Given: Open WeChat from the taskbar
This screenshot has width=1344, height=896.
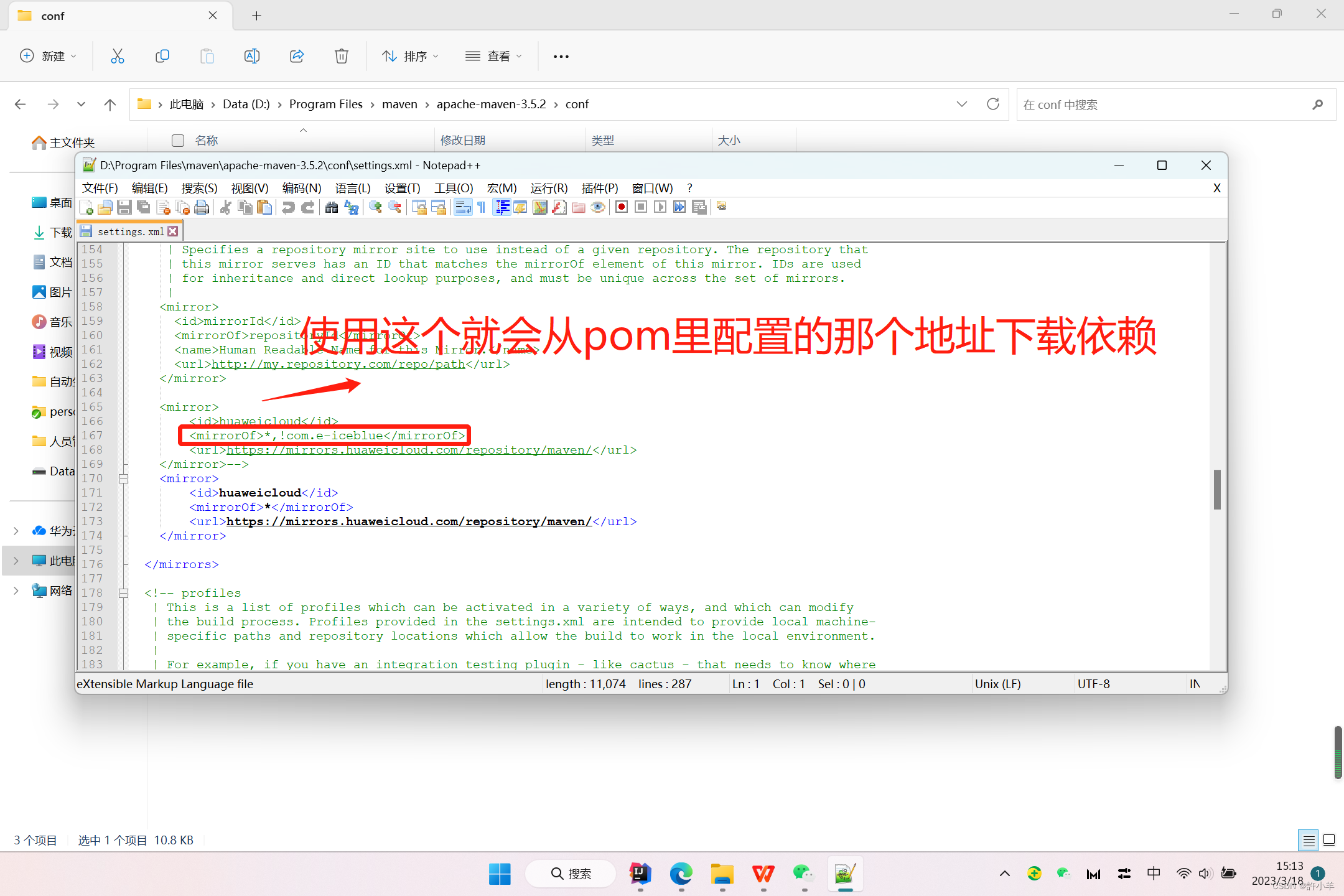Looking at the screenshot, I should pyautogui.click(x=803, y=874).
